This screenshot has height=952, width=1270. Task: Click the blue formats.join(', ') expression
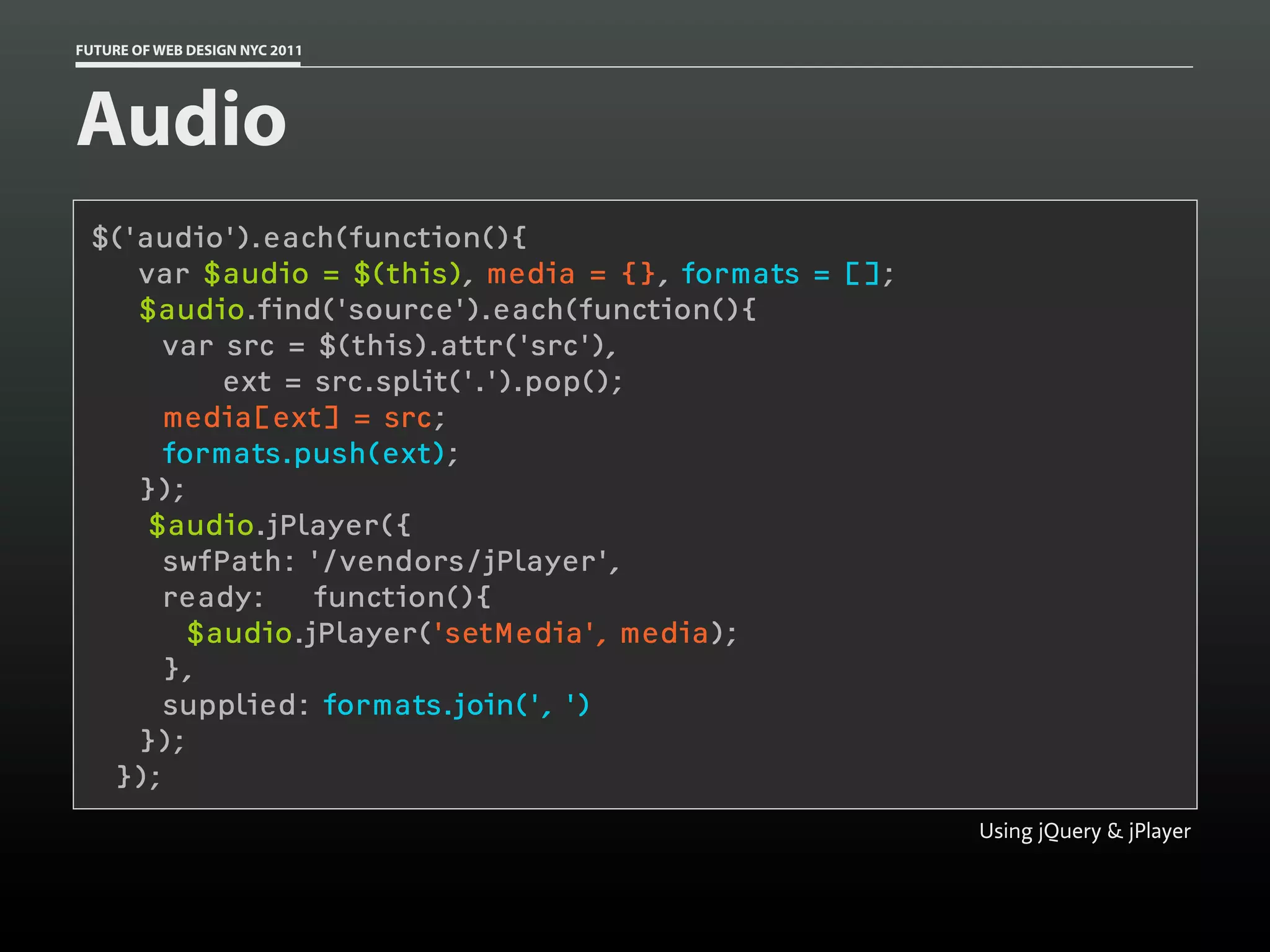point(456,705)
